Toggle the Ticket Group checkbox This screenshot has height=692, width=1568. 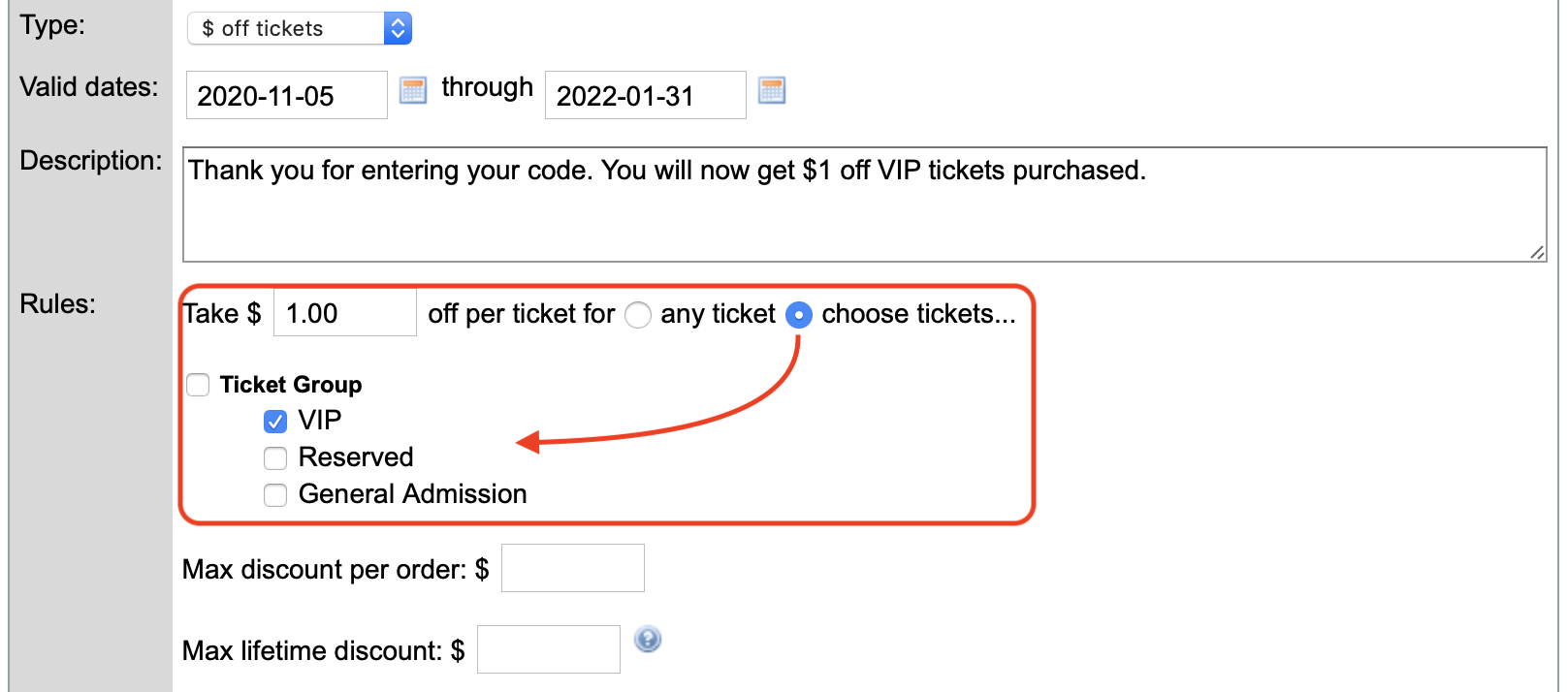point(198,385)
